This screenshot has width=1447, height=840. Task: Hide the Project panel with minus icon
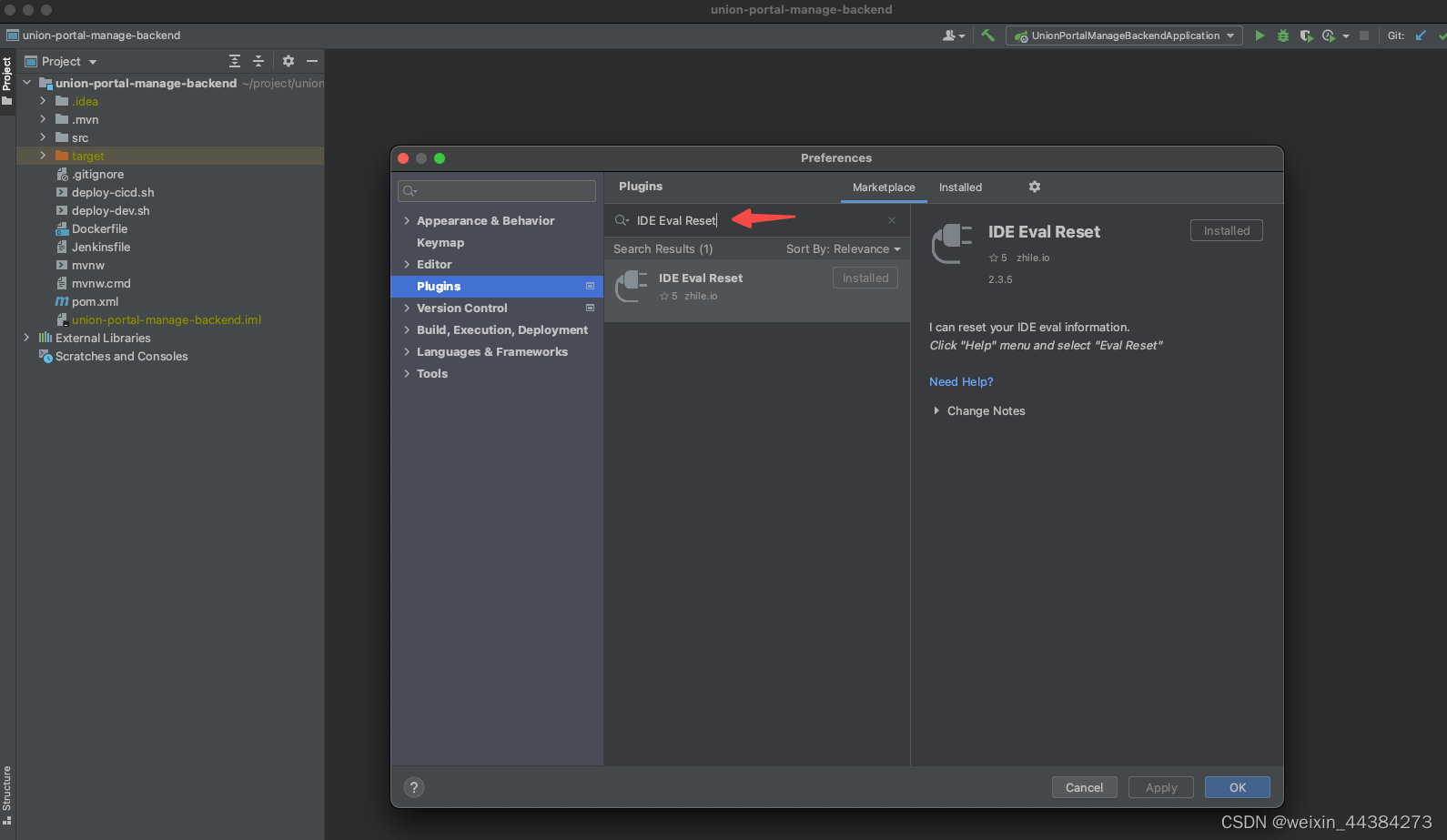pyautogui.click(x=312, y=61)
